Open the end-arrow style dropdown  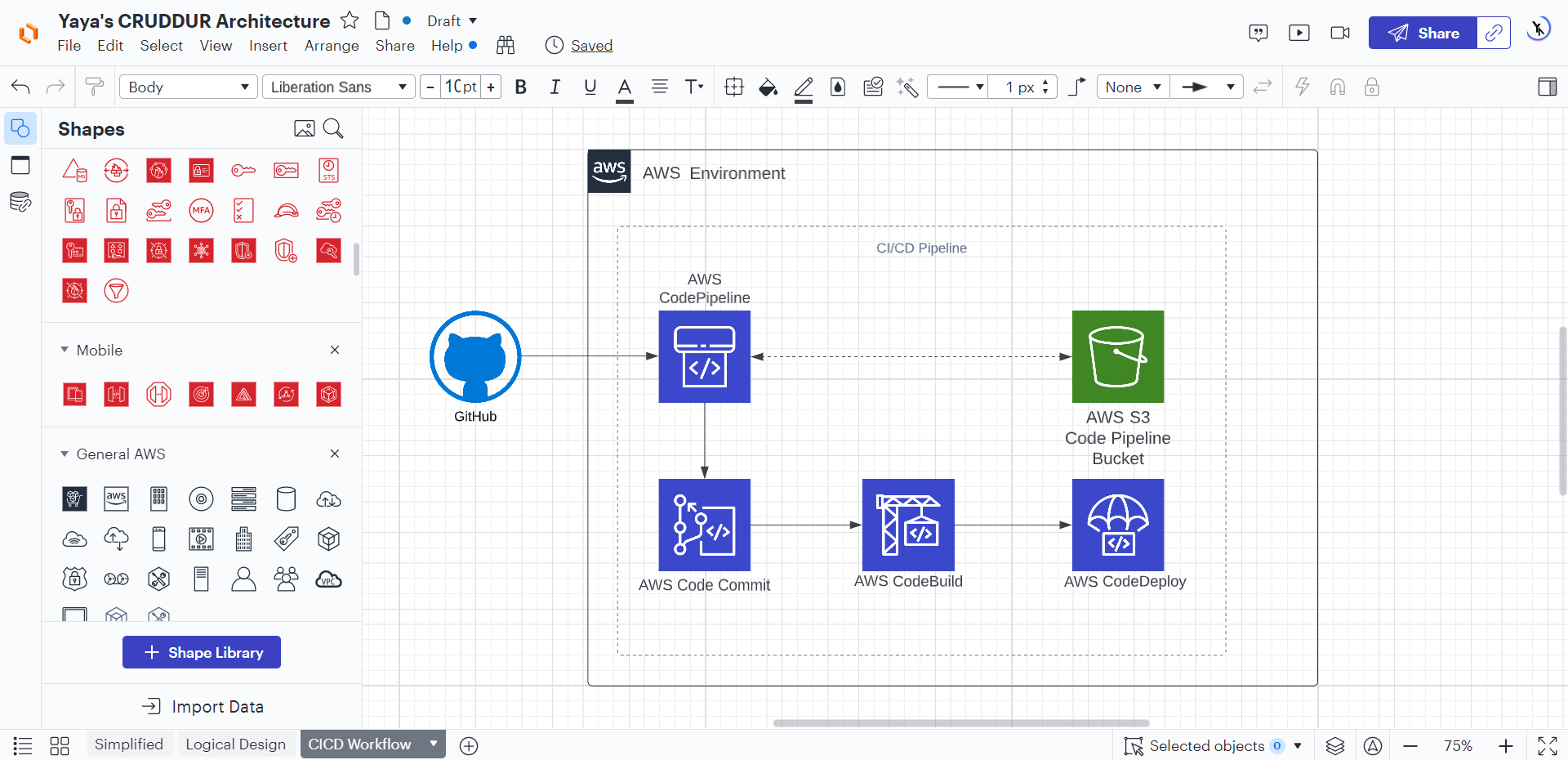click(x=1207, y=87)
